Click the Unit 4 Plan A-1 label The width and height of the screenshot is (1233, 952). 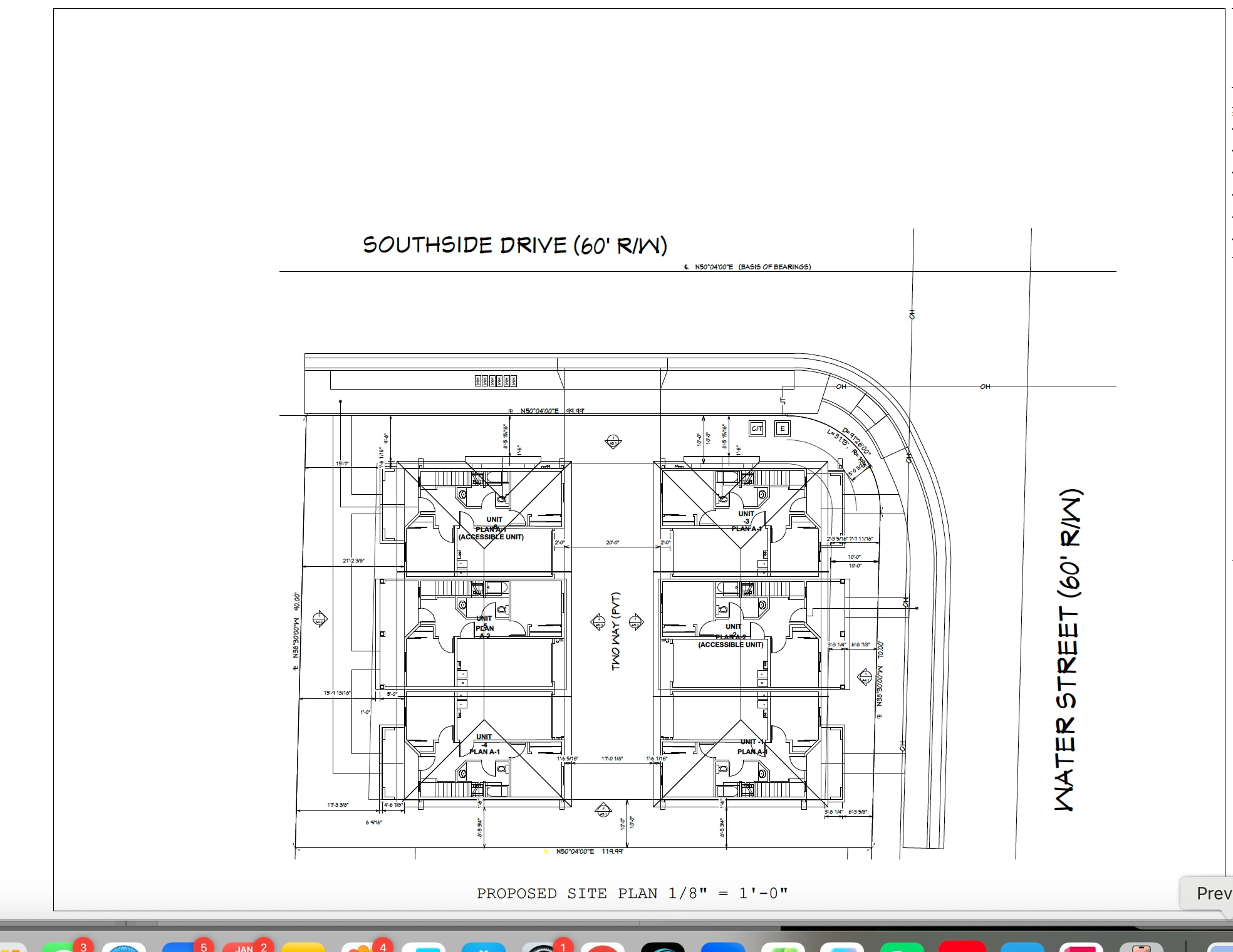click(x=484, y=744)
